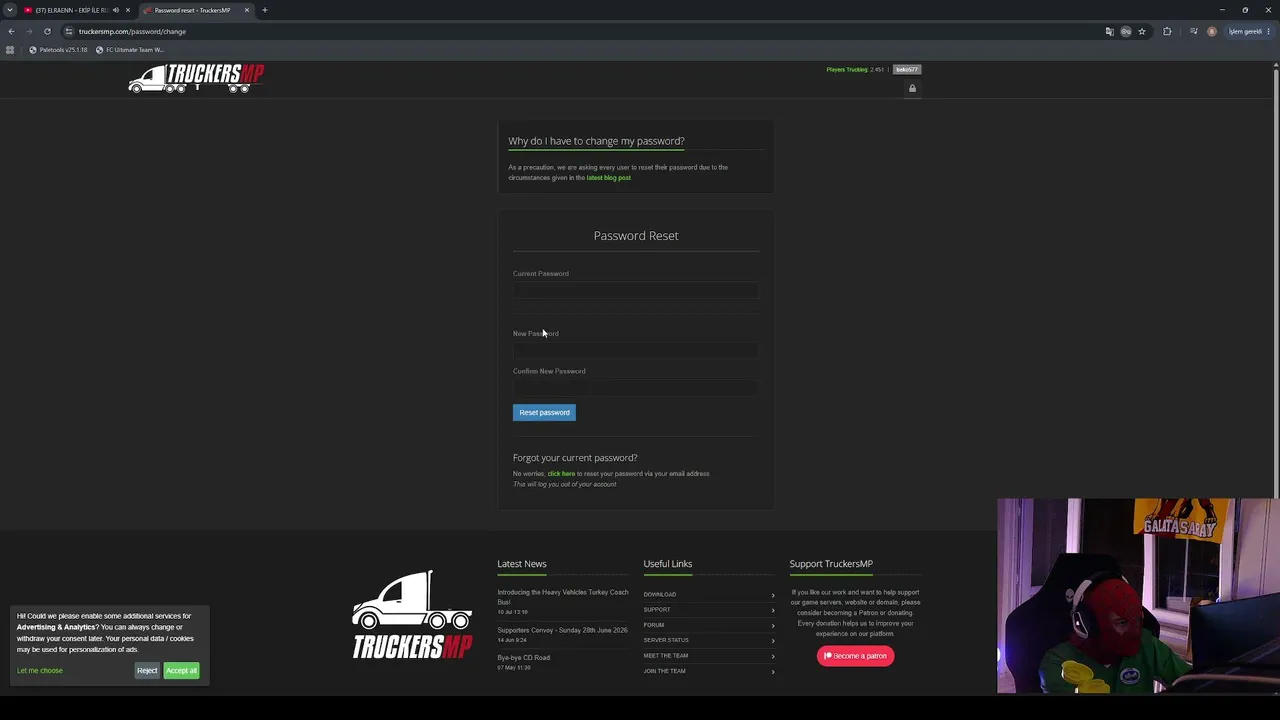
Task: Open a new browser tab
Action: [265, 10]
